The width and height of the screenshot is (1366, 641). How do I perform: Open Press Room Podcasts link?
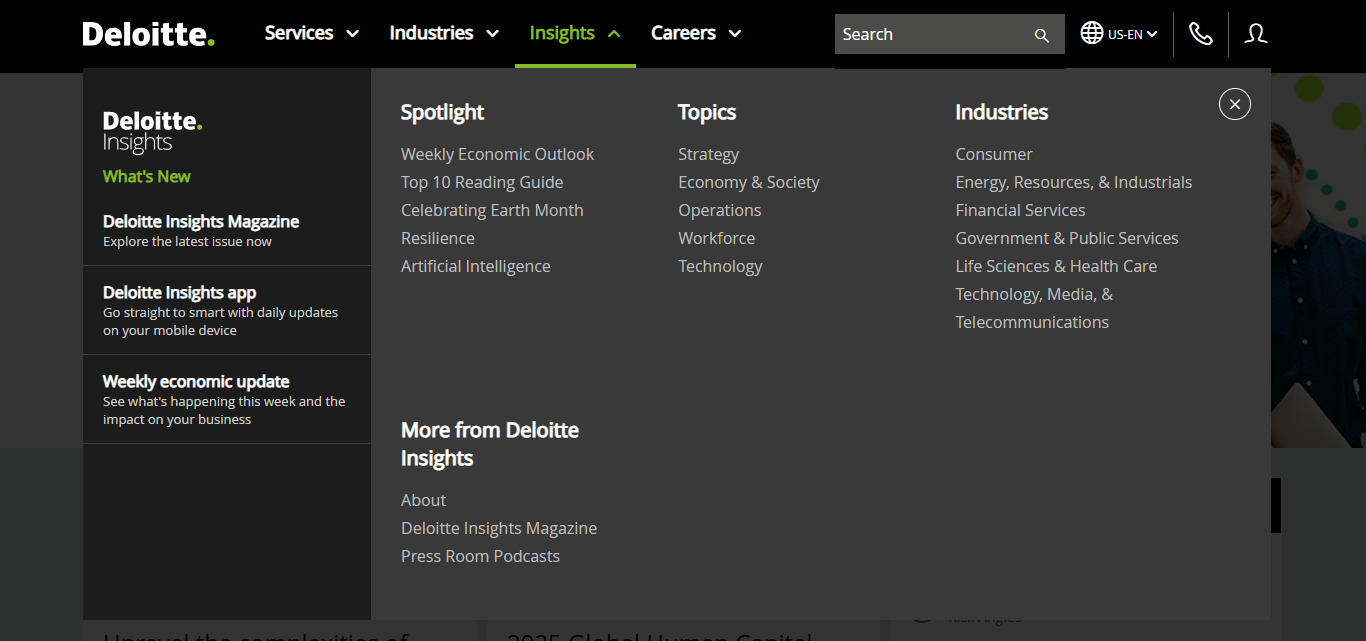tap(480, 556)
